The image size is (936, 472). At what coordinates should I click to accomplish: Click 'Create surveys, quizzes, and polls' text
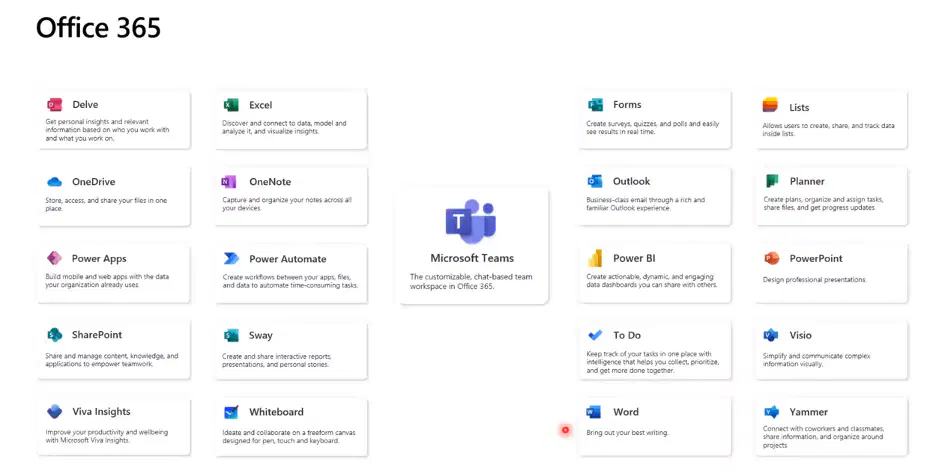652,128
